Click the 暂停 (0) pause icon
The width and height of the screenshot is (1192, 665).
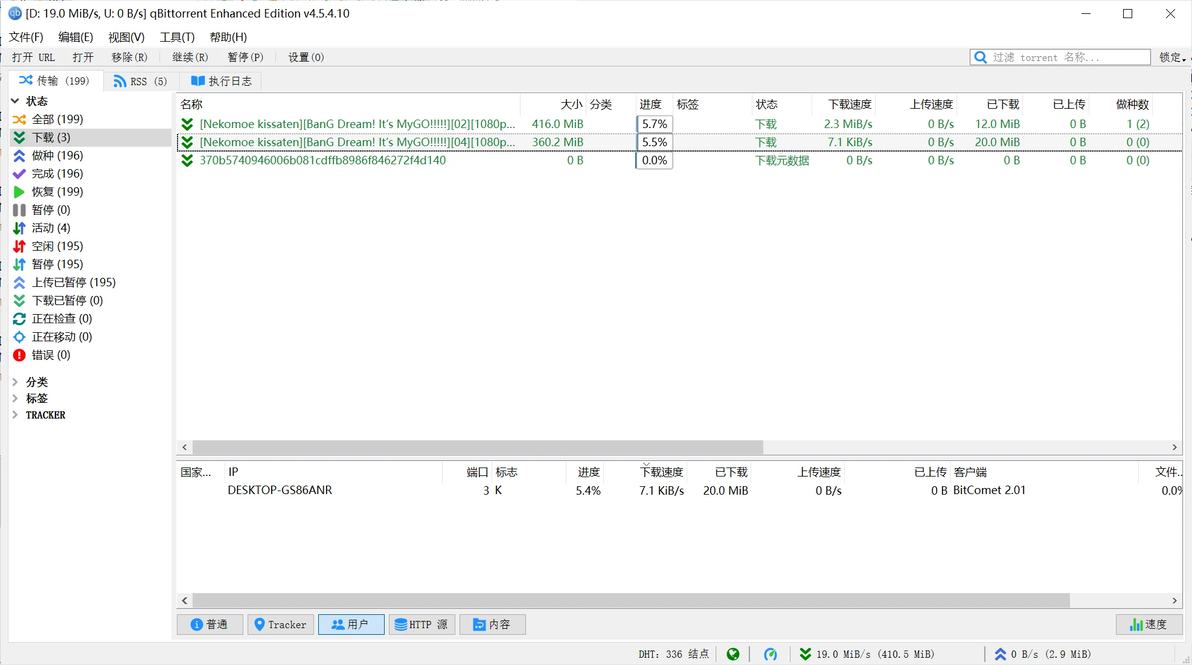19,210
